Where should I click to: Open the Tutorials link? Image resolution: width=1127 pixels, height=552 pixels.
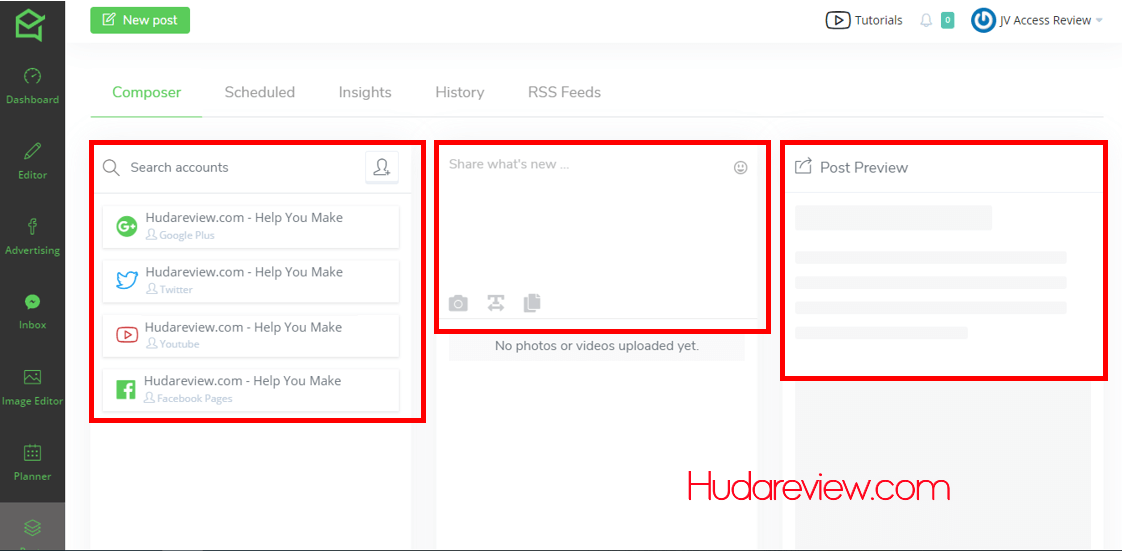click(864, 20)
